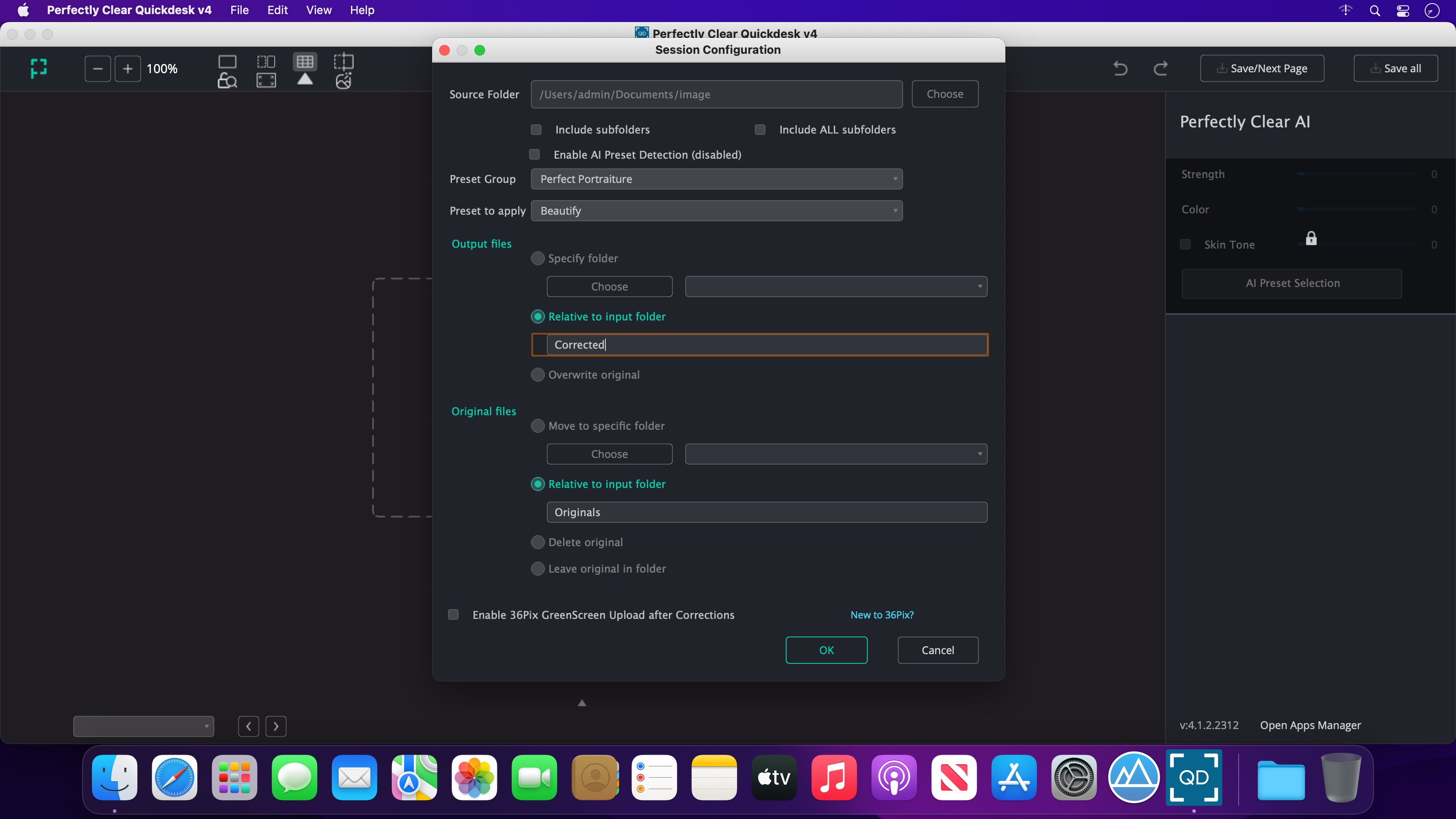The width and height of the screenshot is (1456, 819).
Task: Click OK to confirm session configuration
Action: [826, 650]
